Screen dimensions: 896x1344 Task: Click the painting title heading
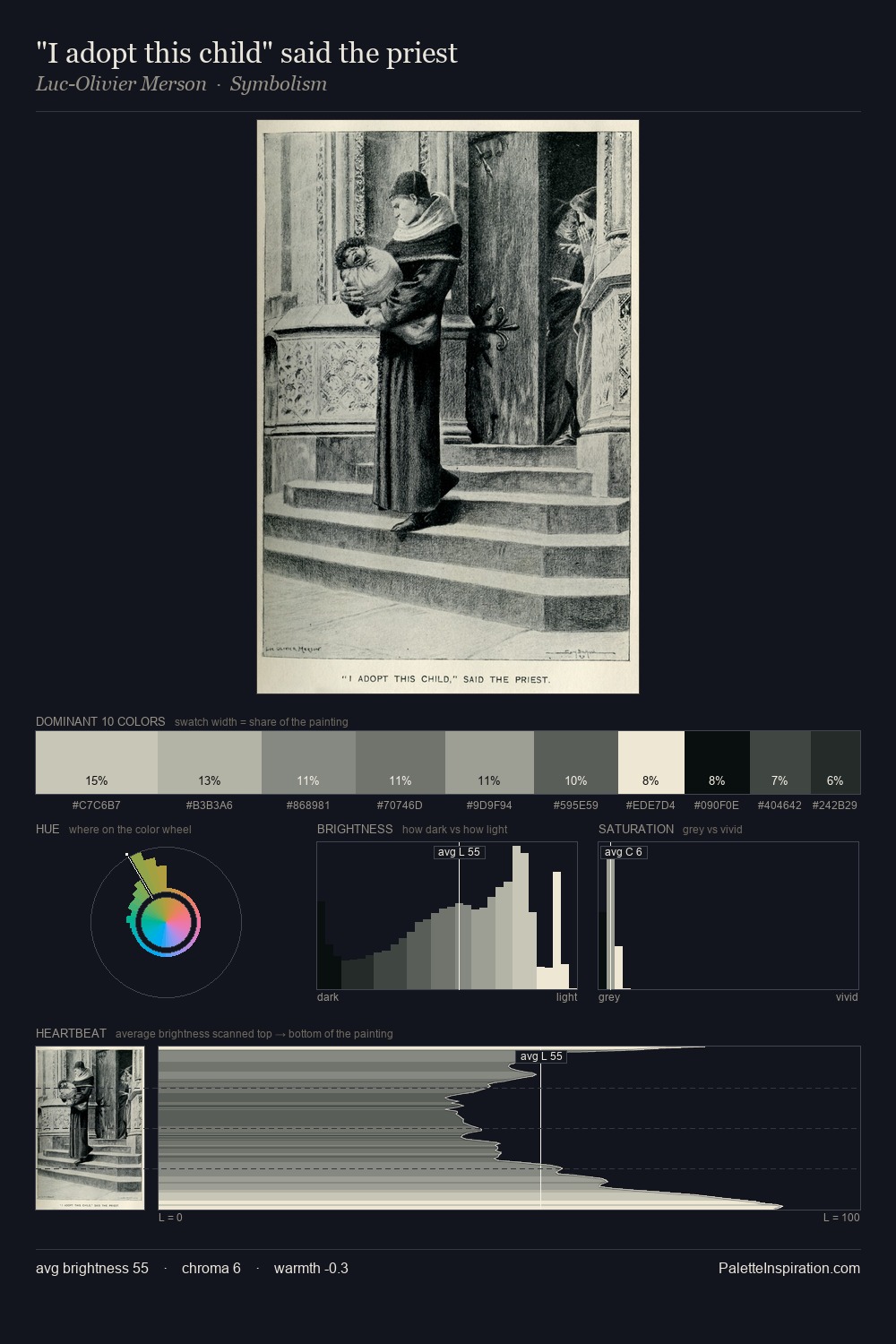[246, 53]
